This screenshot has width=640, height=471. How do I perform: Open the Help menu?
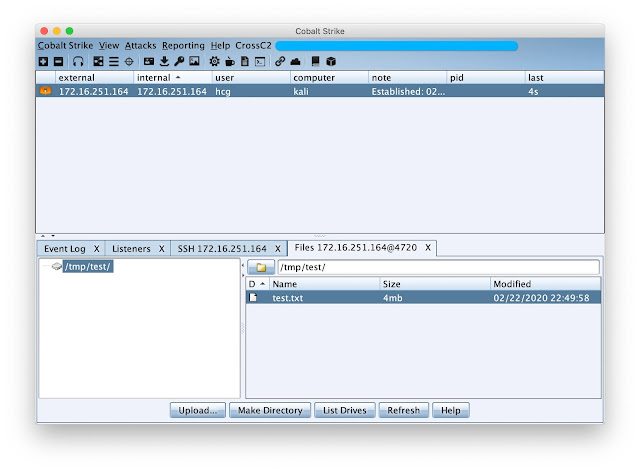(x=220, y=45)
